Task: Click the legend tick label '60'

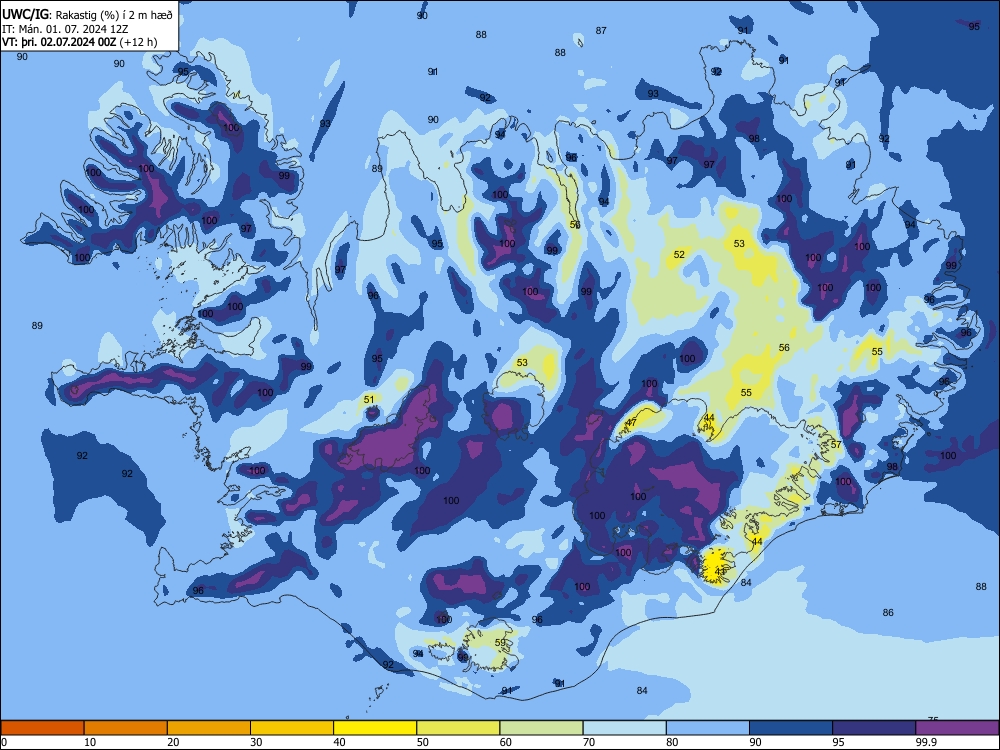Action: (x=506, y=742)
